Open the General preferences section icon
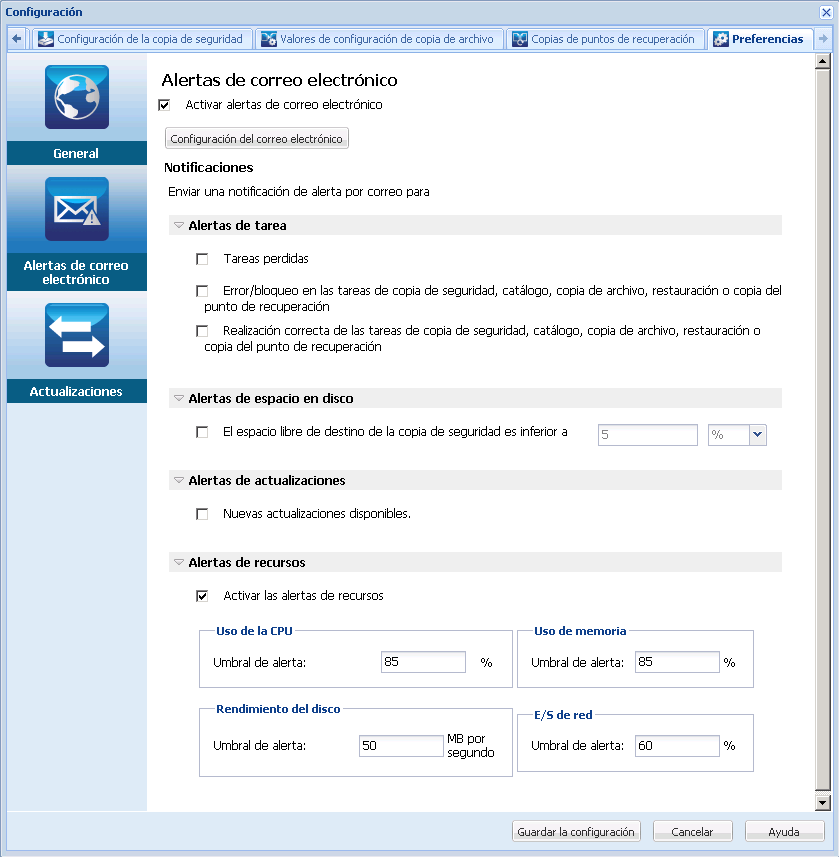This screenshot has height=857, width=839. coord(77,97)
